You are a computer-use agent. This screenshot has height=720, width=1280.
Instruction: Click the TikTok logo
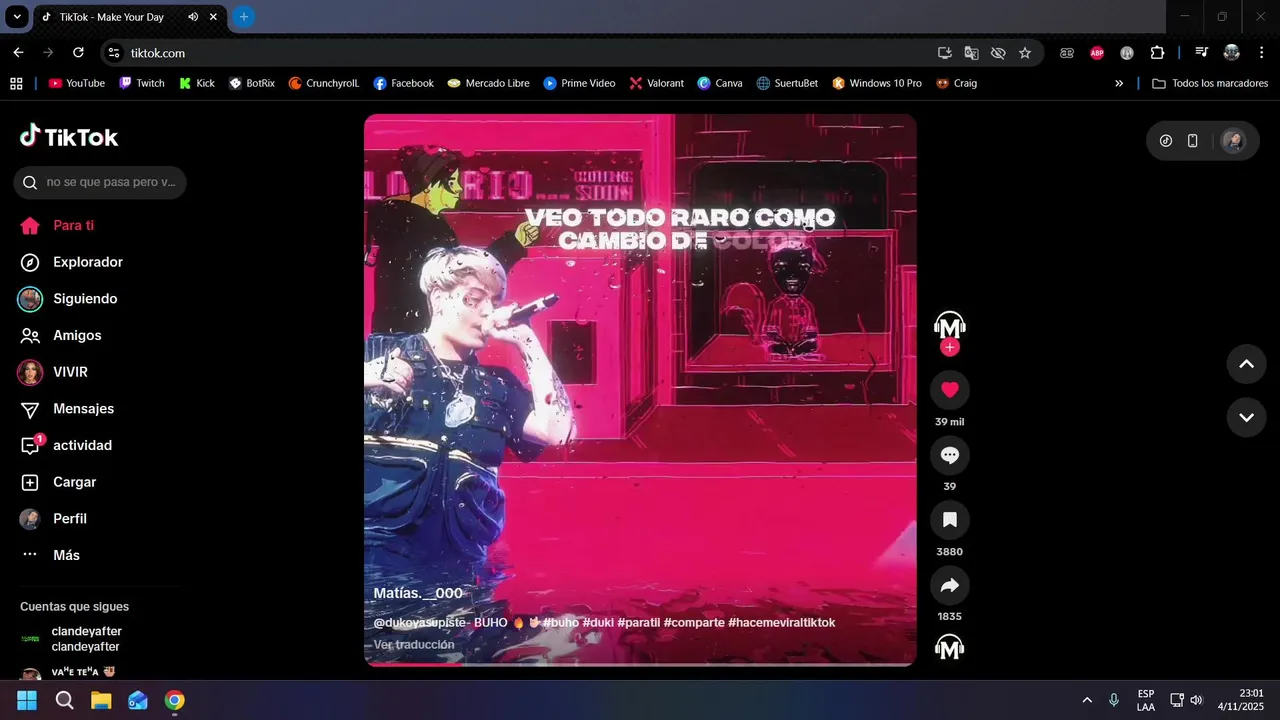(x=69, y=136)
